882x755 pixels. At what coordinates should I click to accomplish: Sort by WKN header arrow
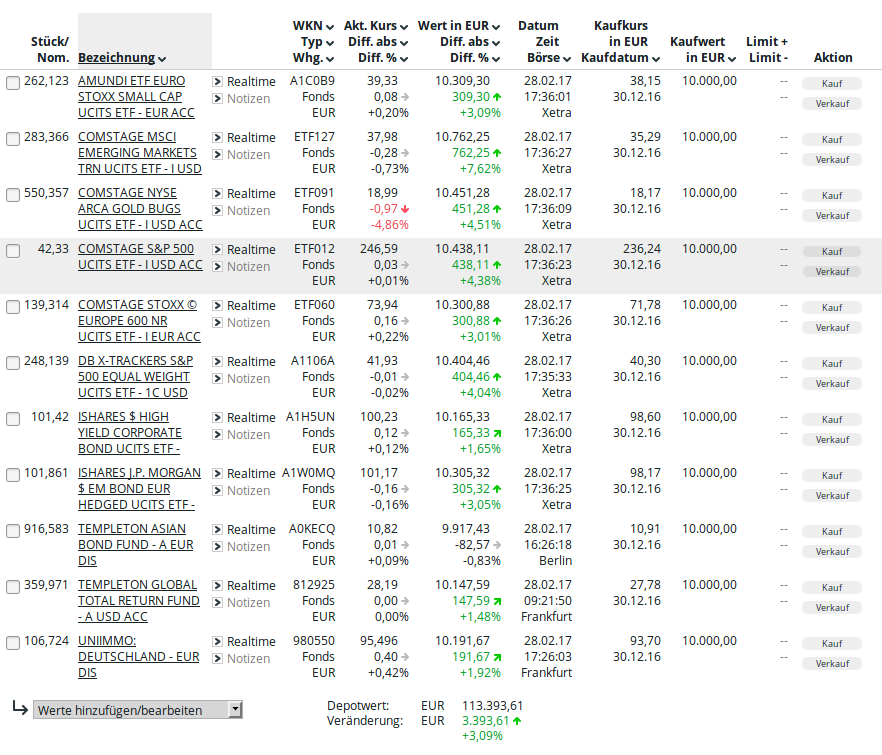tap(330, 27)
